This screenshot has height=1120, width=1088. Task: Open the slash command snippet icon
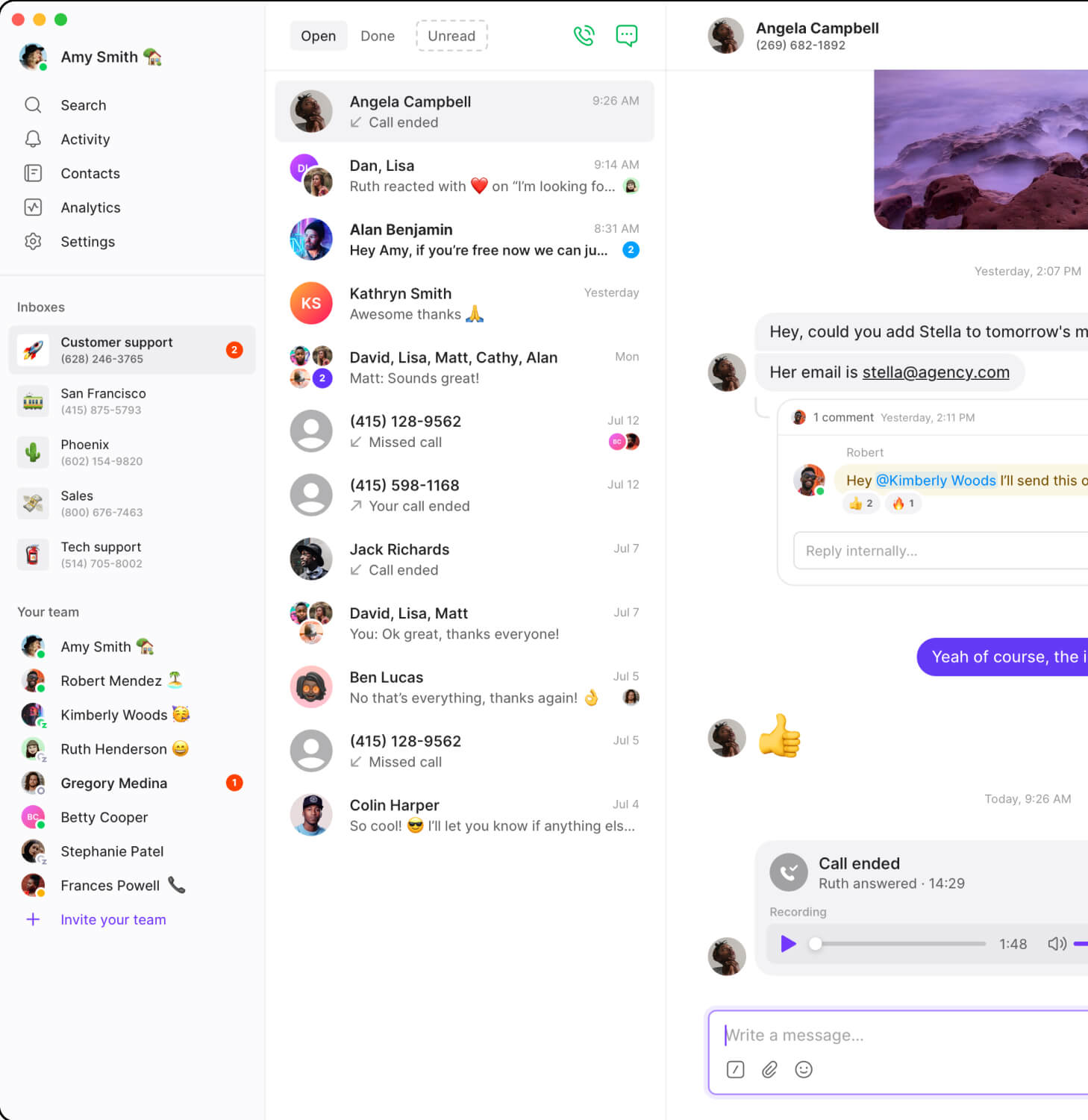pos(735,1069)
